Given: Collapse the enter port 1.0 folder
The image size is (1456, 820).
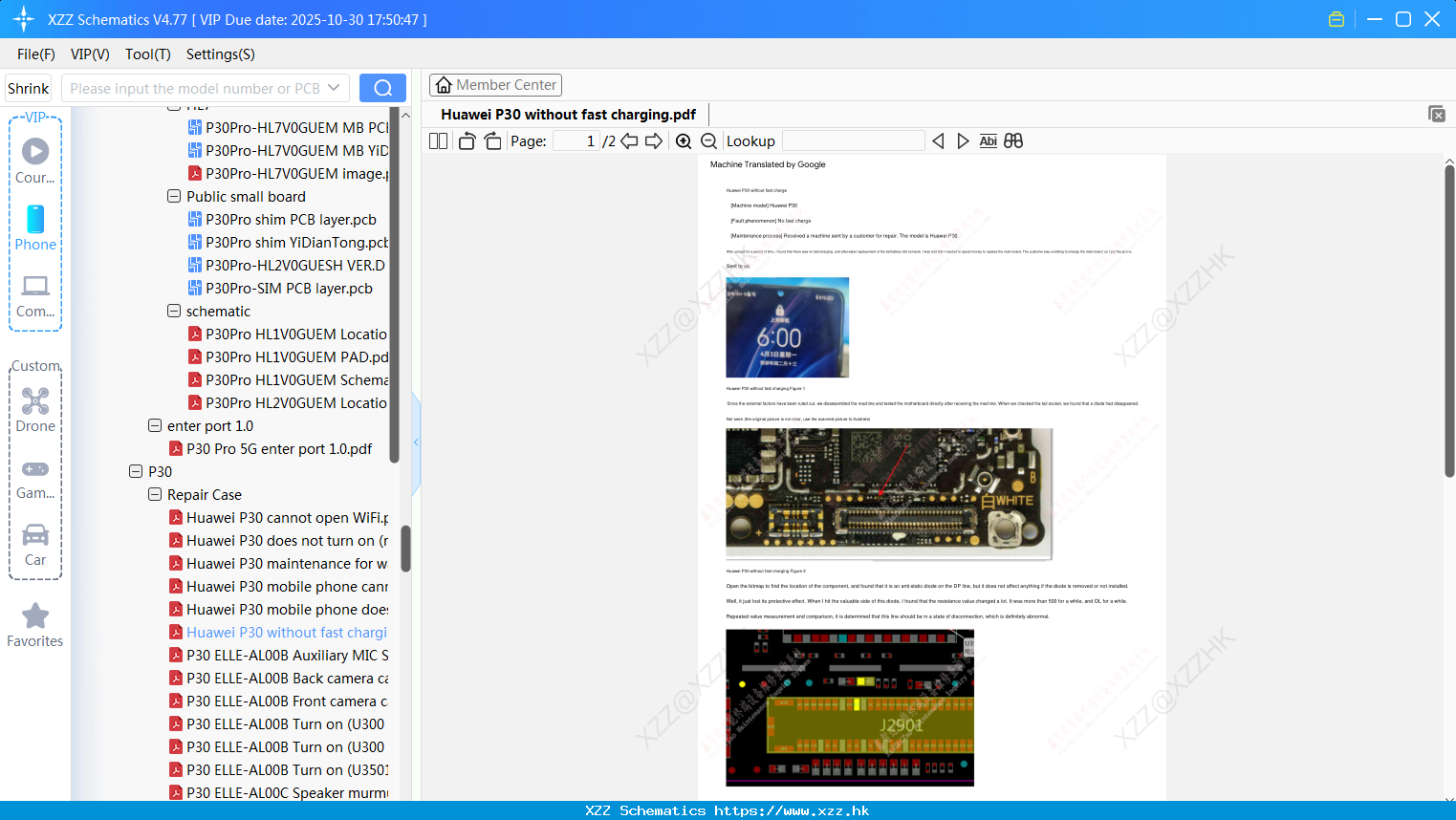Looking at the screenshot, I should (x=155, y=425).
